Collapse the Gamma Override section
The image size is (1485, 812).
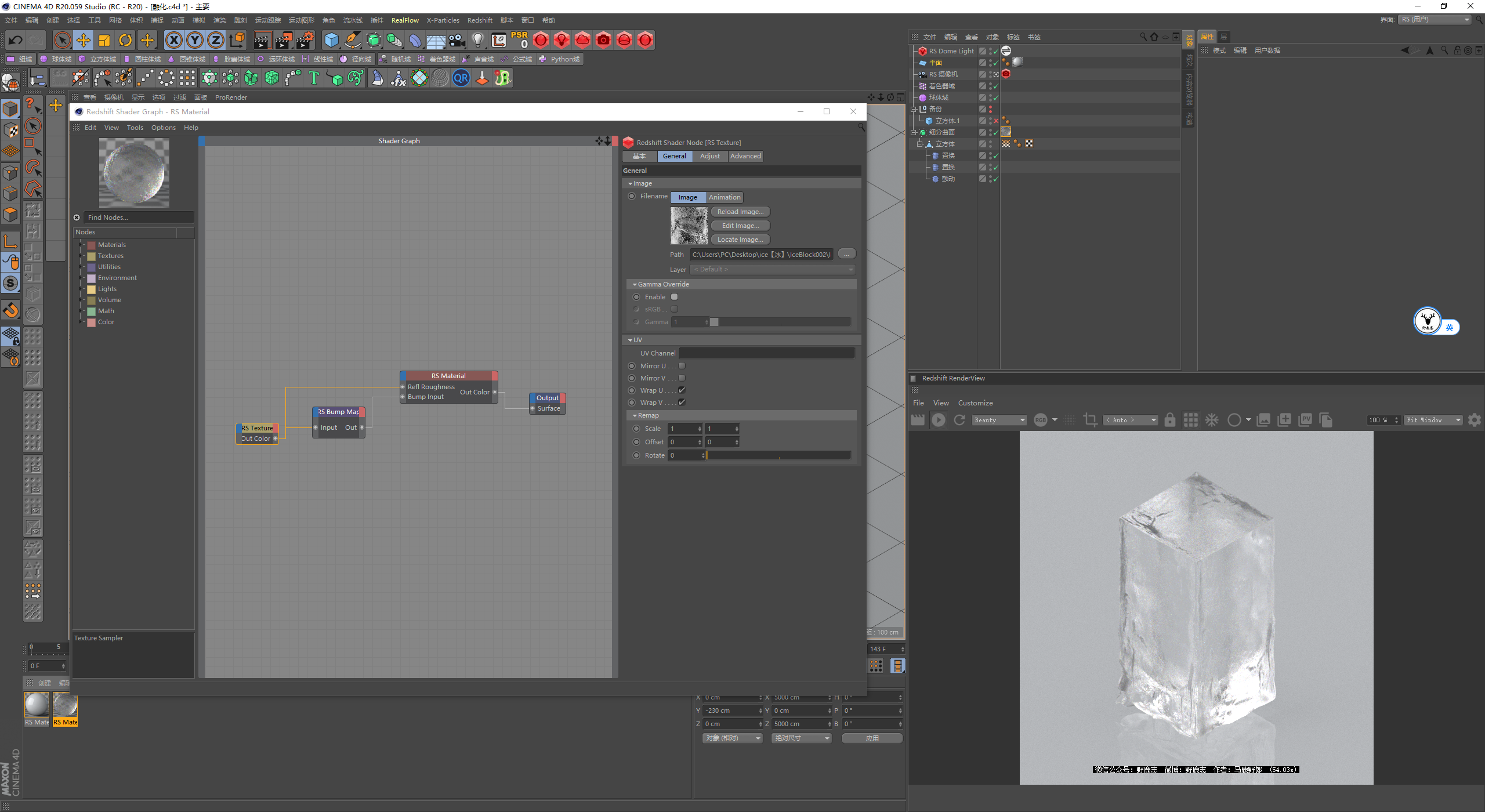(635, 284)
